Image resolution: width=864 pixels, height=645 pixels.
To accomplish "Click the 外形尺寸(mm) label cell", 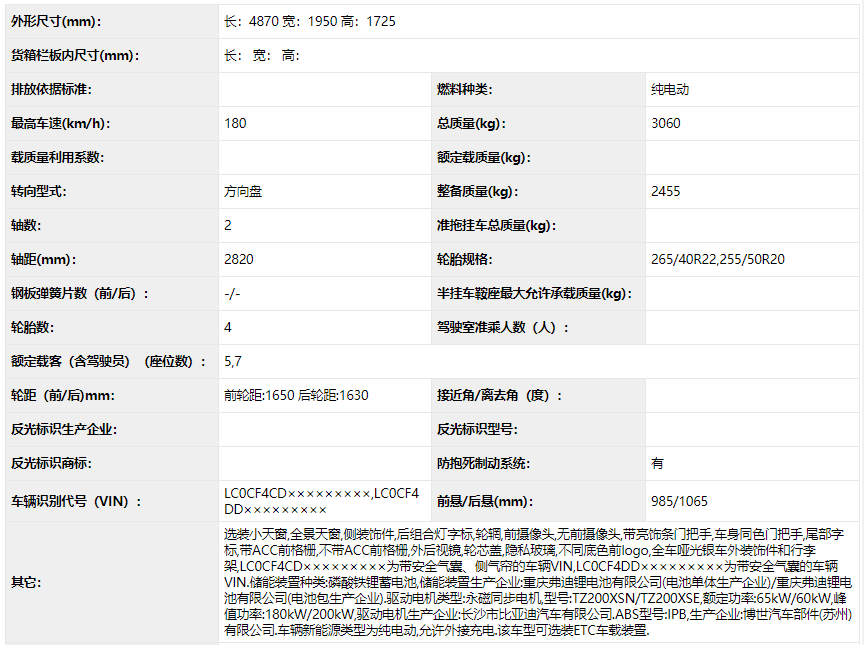I will point(56,21).
